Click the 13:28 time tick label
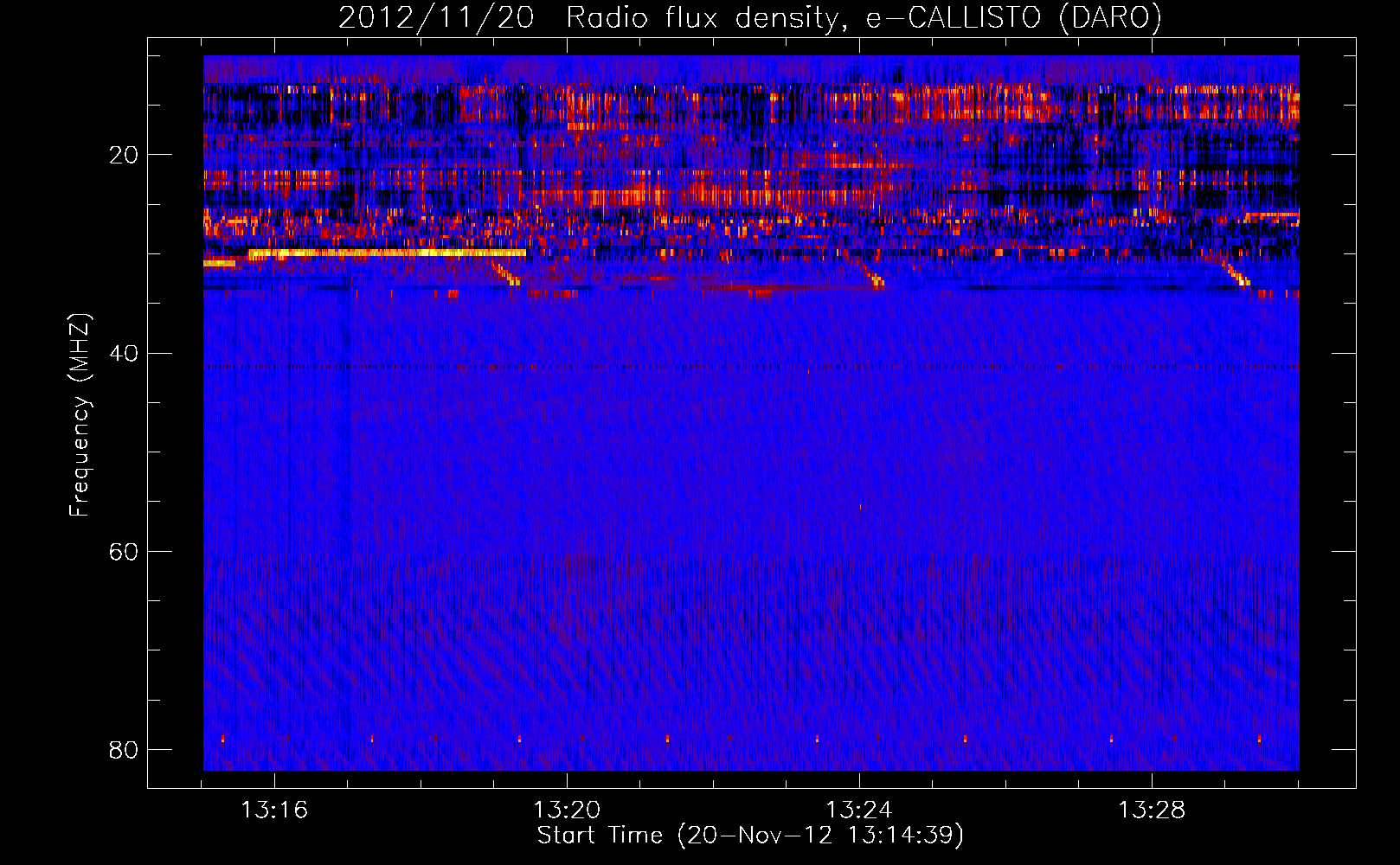This screenshot has height=865, width=1400. coord(1152,811)
